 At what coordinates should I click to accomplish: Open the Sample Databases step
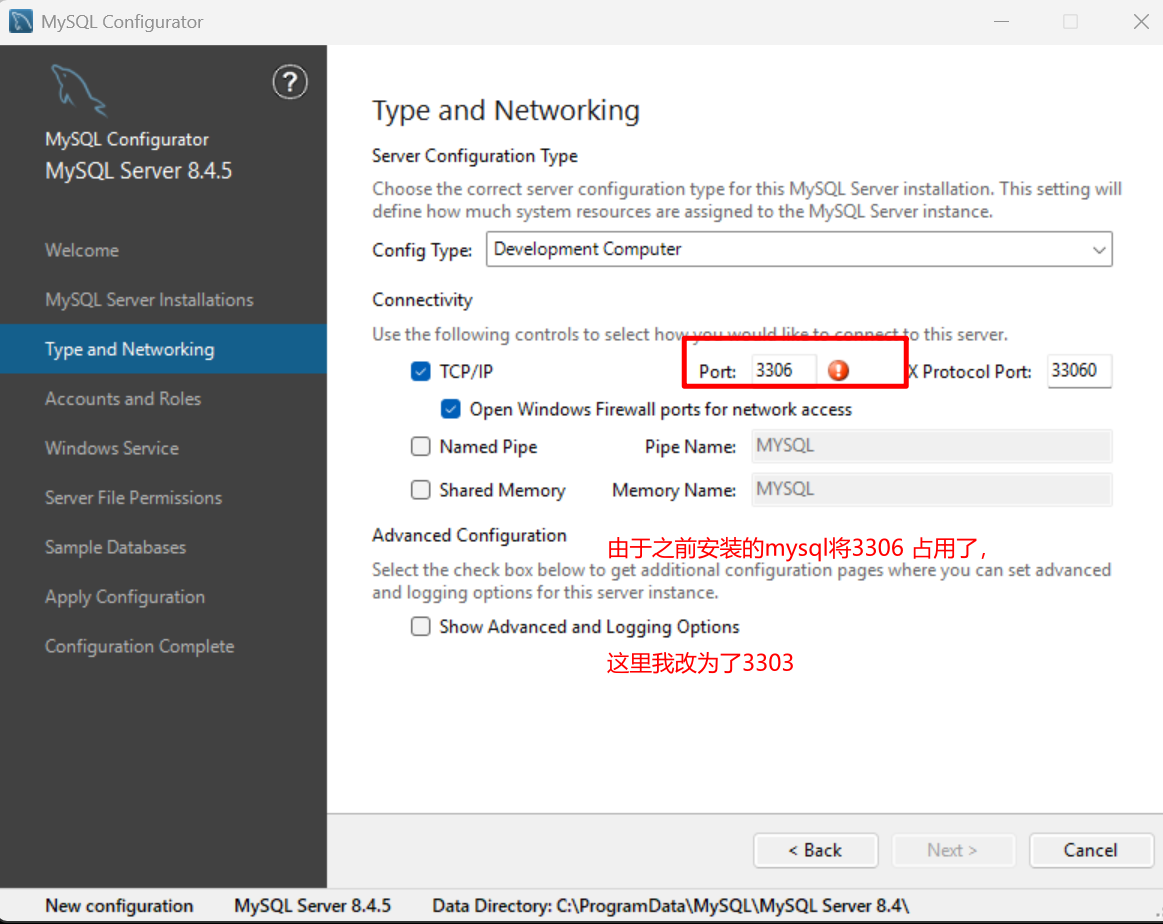(x=115, y=547)
